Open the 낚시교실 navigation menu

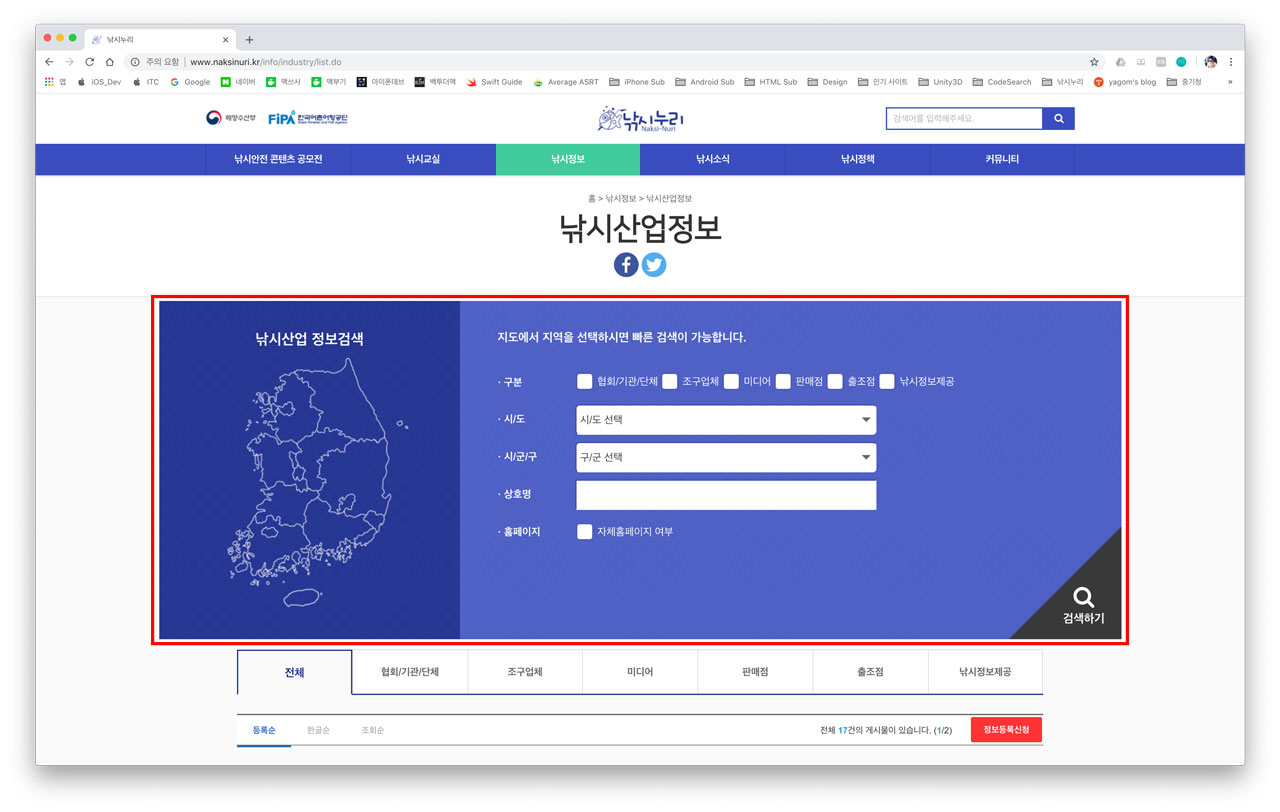423,159
